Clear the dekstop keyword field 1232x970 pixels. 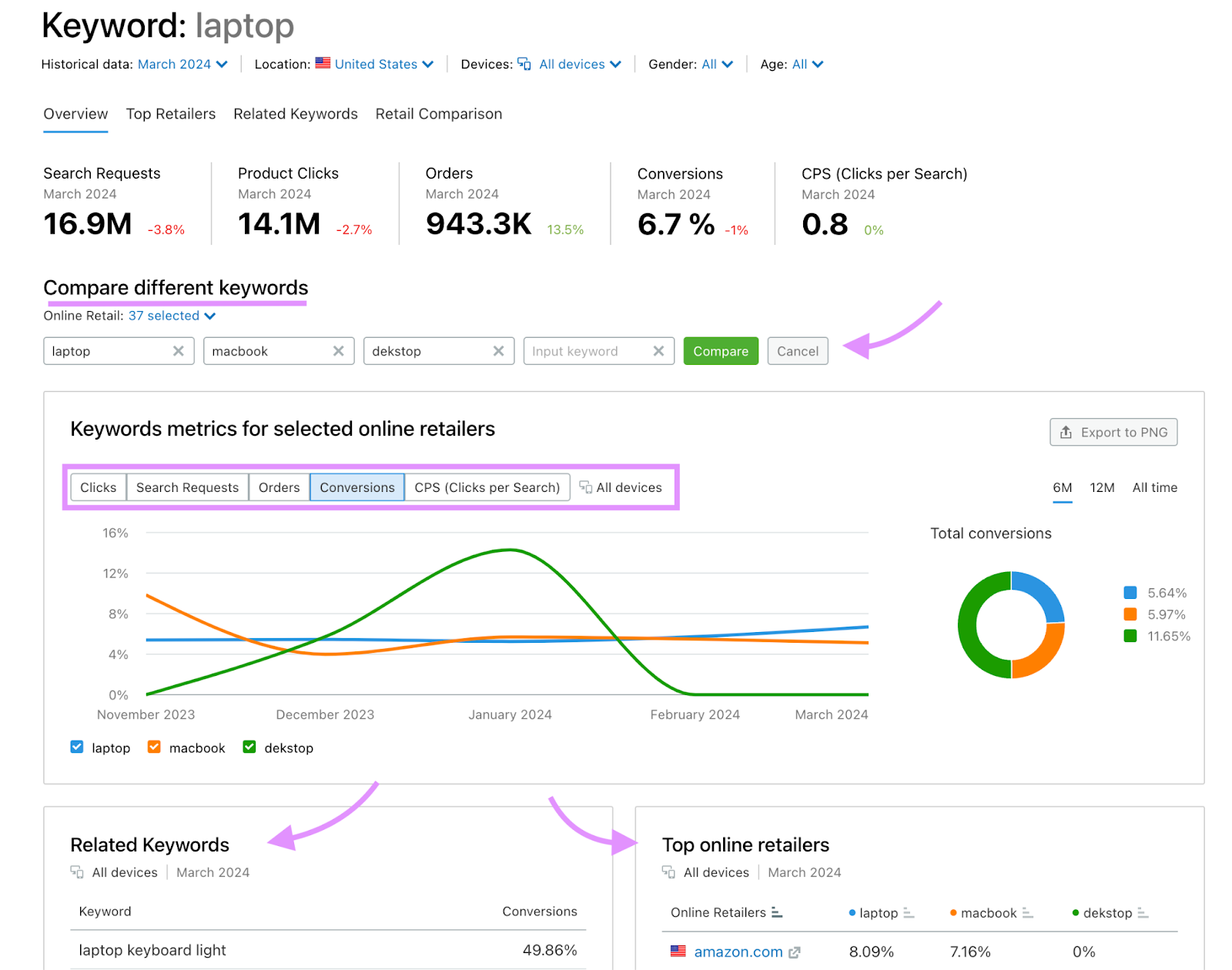pos(499,351)
